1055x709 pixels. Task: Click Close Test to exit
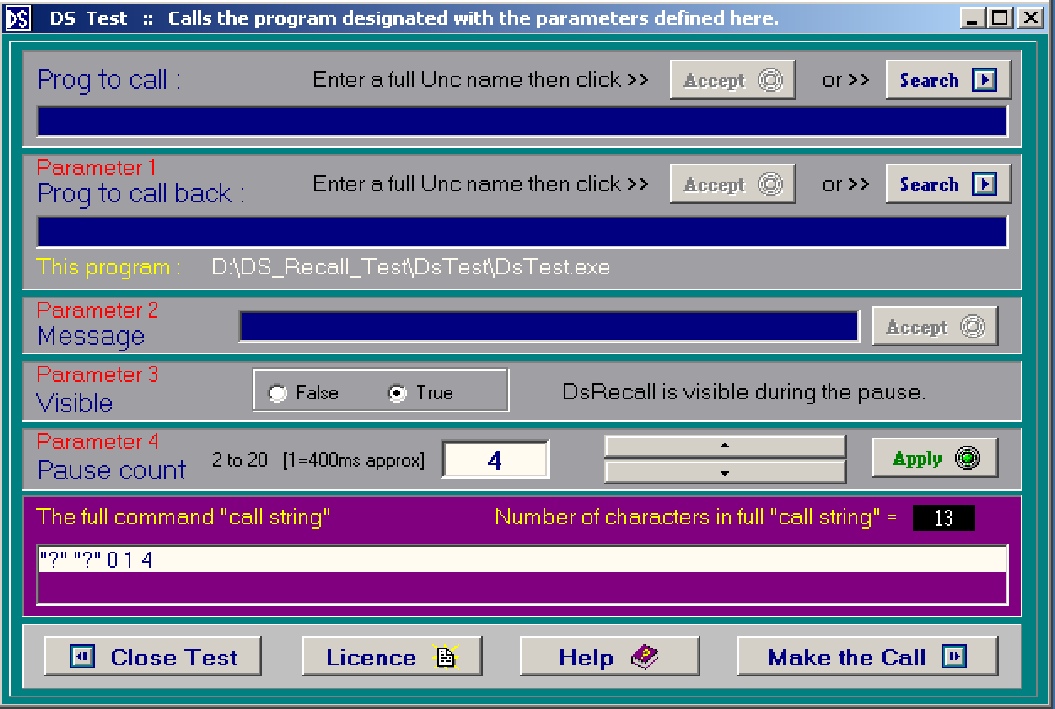[x=152, y=656]
